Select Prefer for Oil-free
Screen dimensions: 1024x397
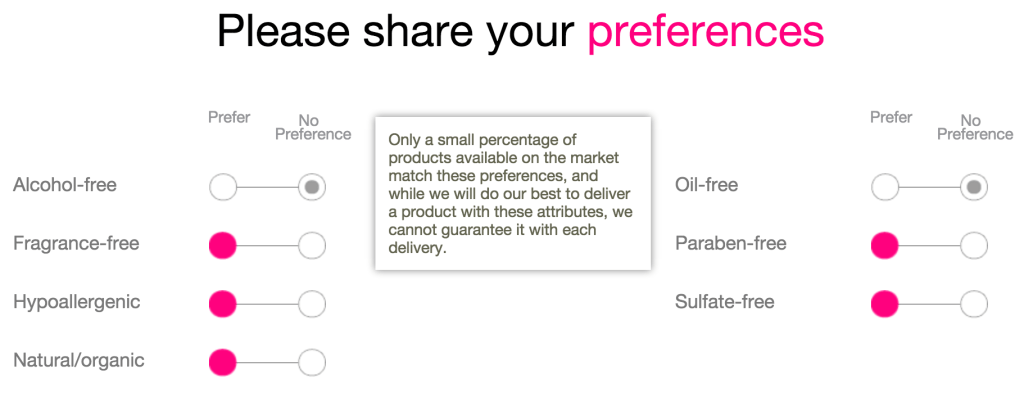coord(885,187)
